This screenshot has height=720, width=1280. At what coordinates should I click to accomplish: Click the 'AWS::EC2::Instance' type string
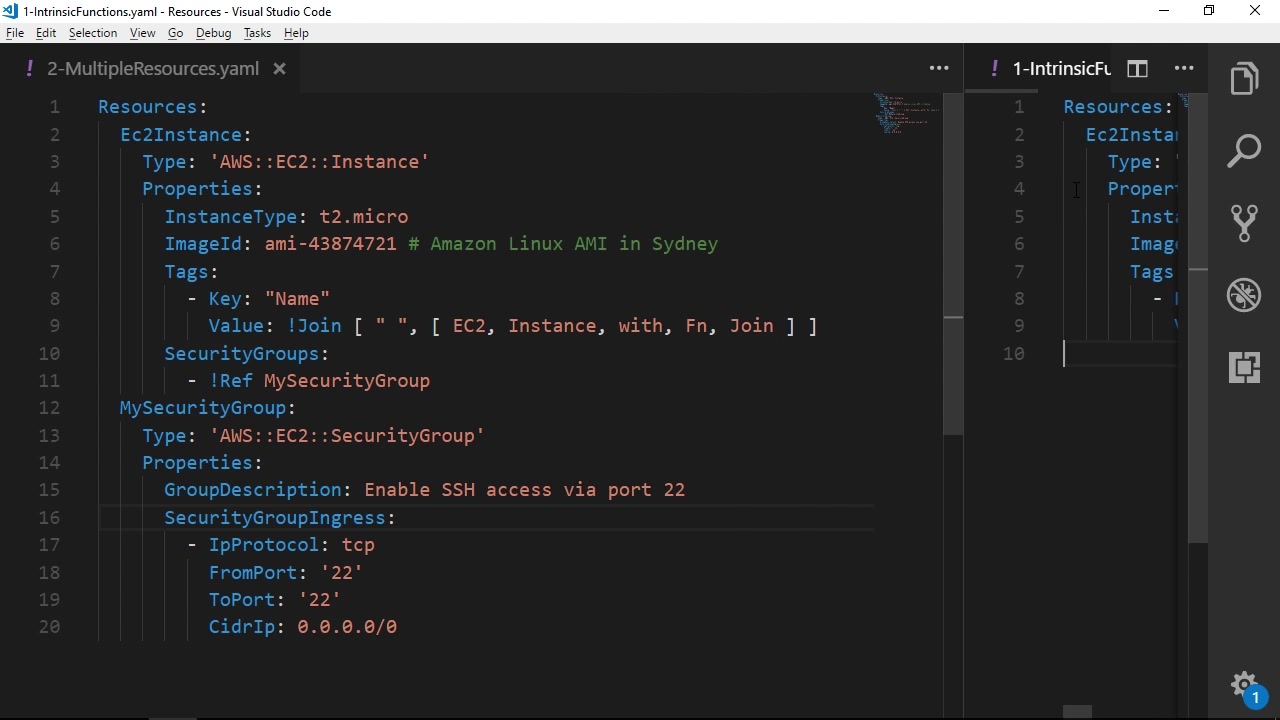coord(319,162)
